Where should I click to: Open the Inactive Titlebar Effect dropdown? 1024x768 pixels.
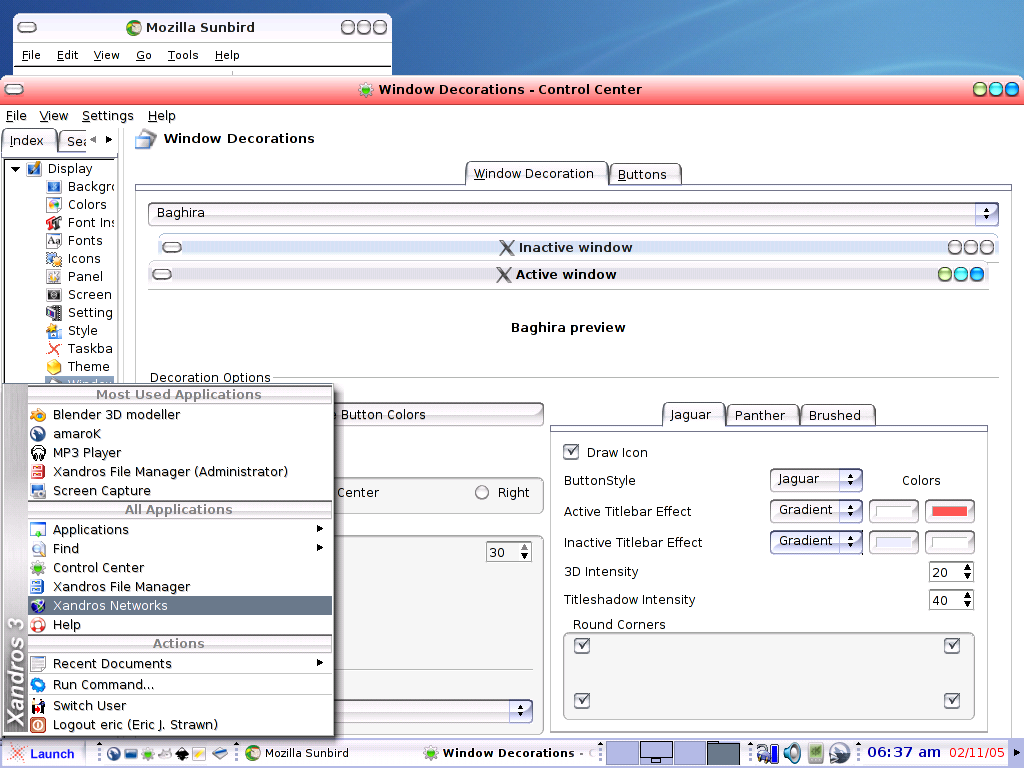pyautogui.click(x=816, y=541)
